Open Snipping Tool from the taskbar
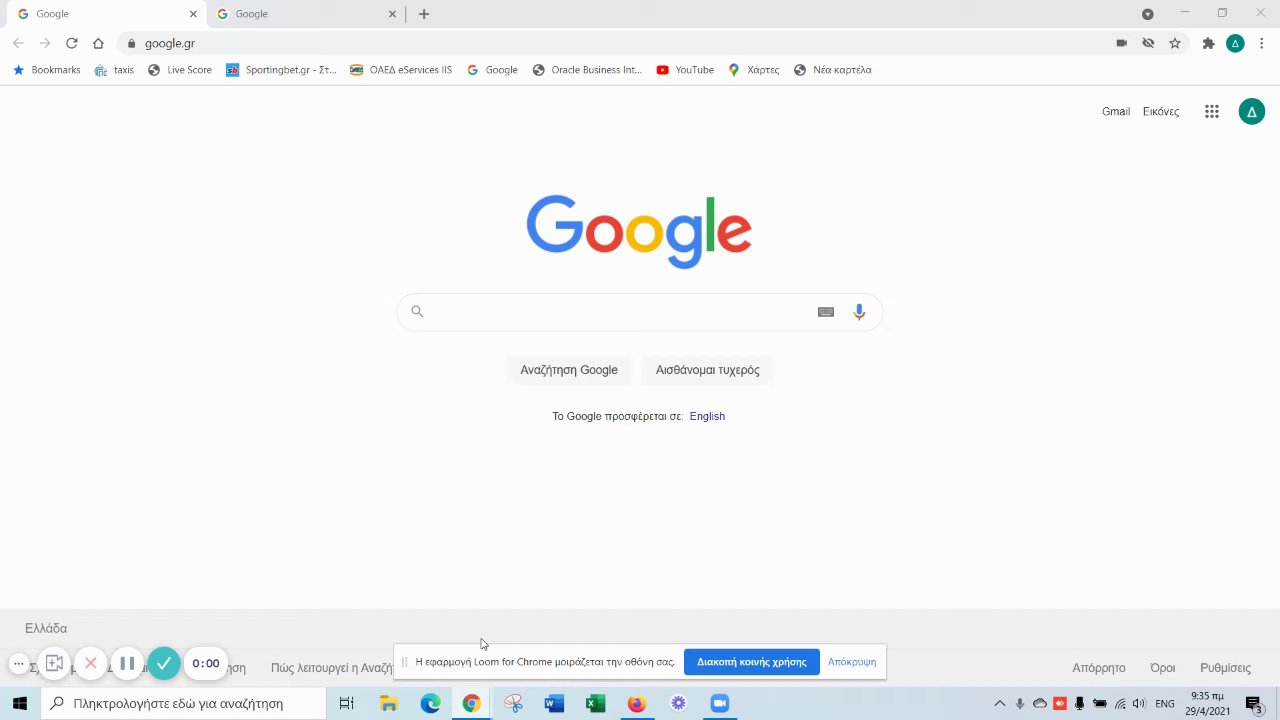This screenshot has height=720, width=1280. click(513, 704)
